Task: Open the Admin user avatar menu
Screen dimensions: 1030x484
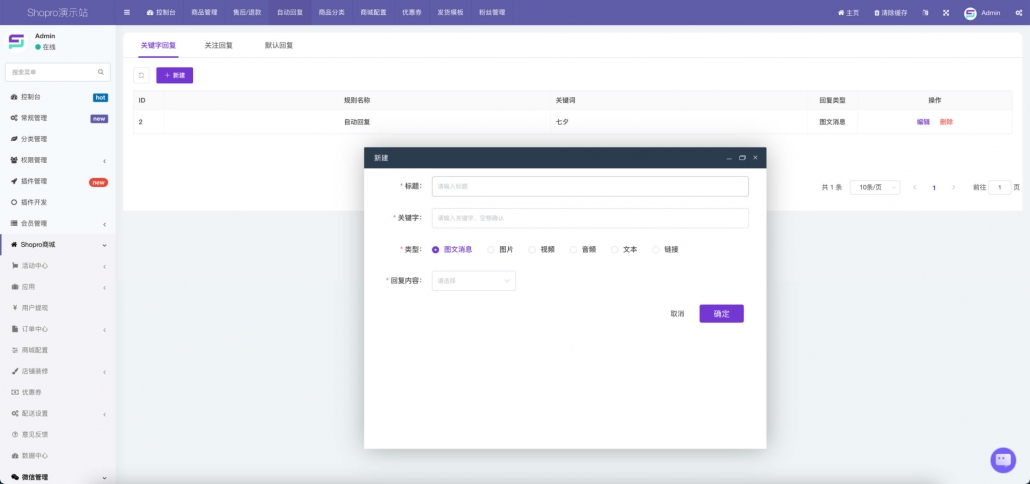Action: click(982, 12)
